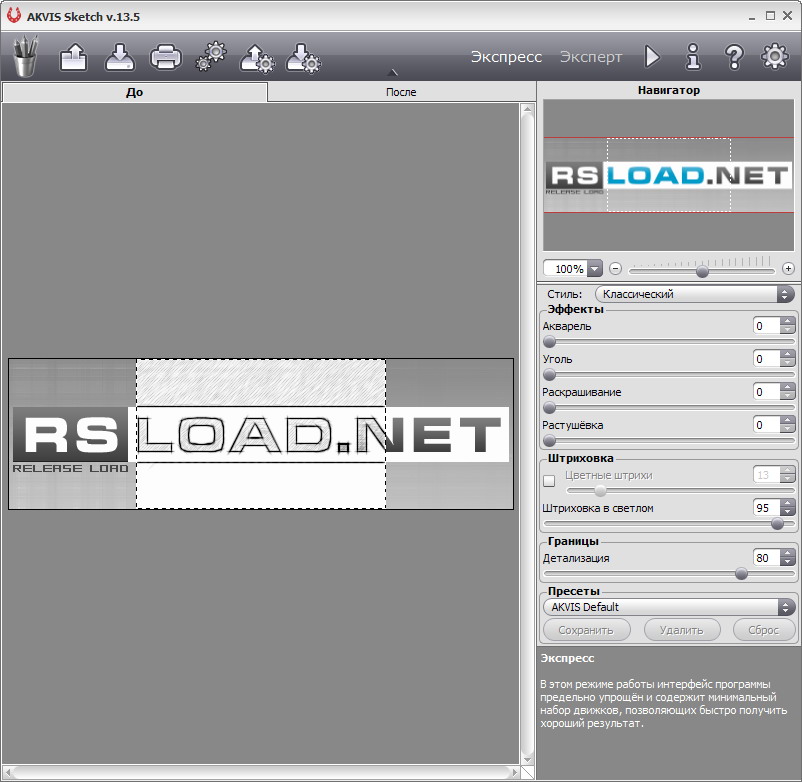Select the До tab

135,92
